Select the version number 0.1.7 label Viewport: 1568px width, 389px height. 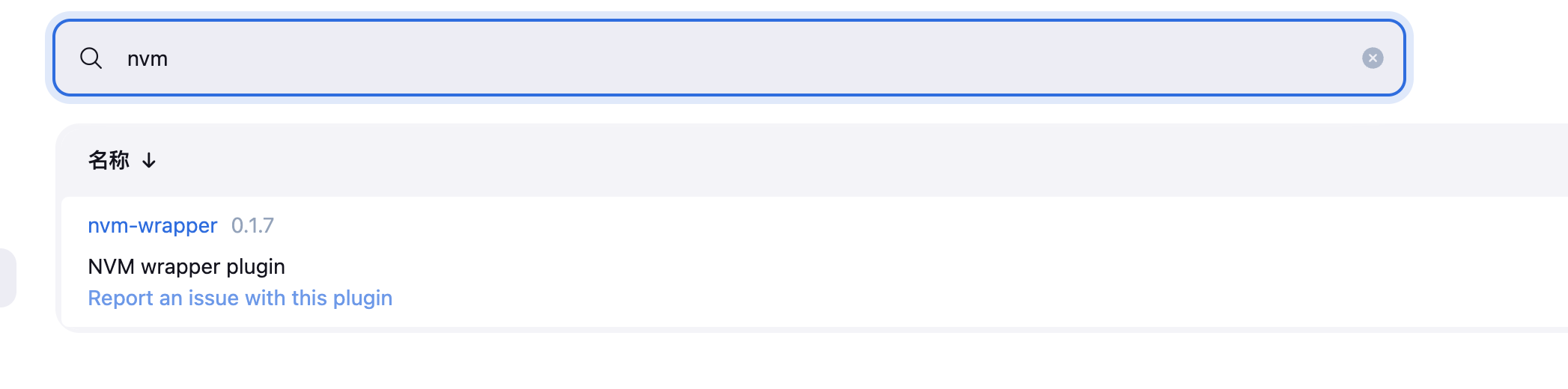252,225
